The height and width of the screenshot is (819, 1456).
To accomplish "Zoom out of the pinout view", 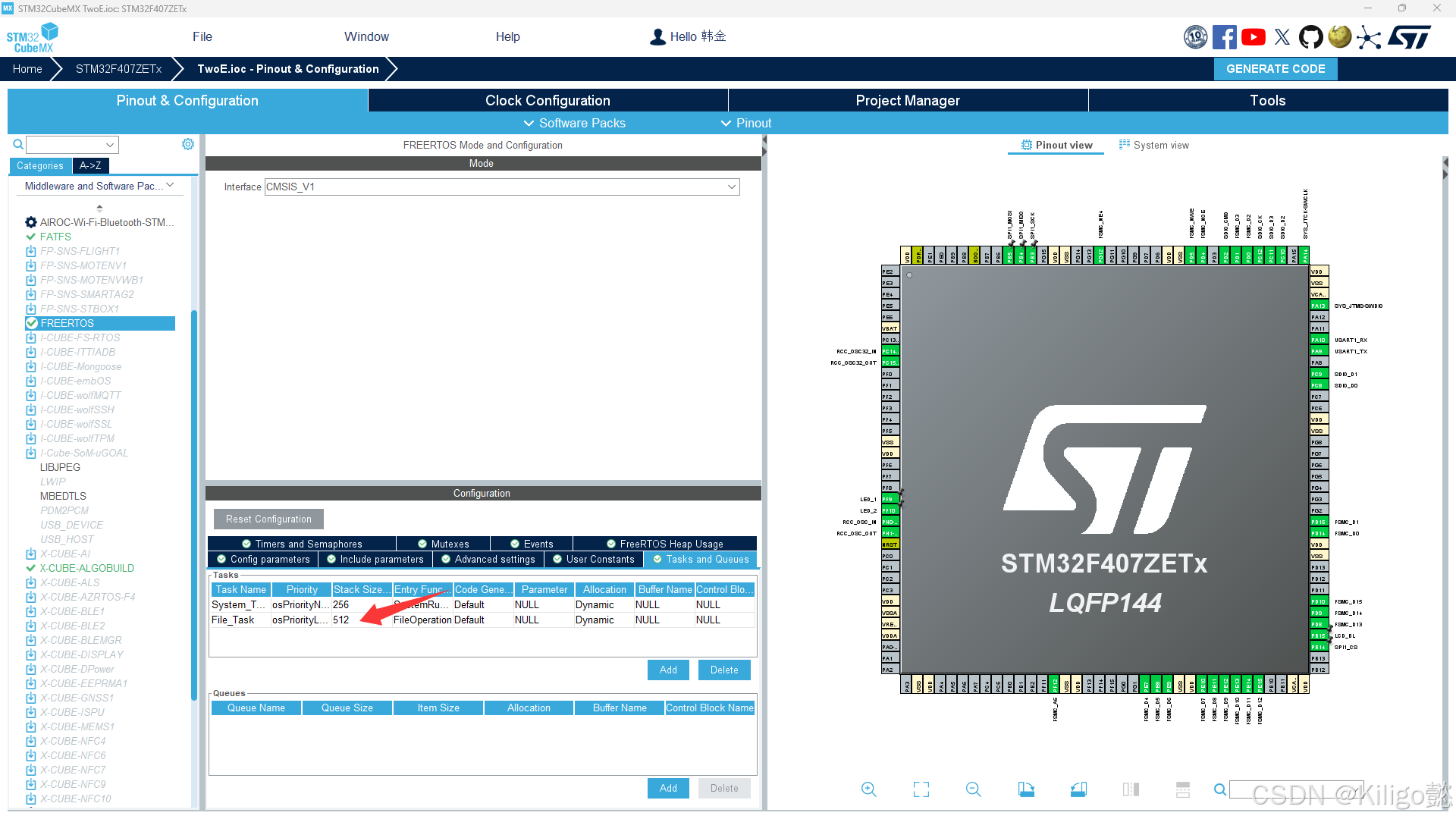I will click(973, 789).
